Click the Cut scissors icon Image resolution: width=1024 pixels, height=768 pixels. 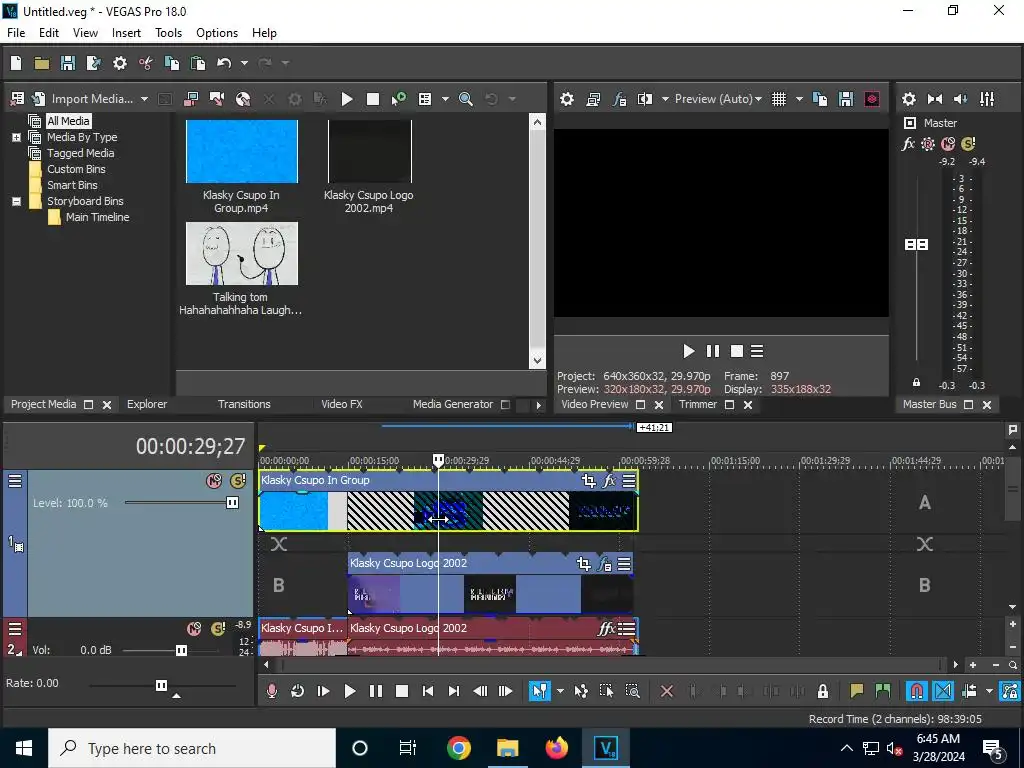pyautogui.click(x=146, y=63)
